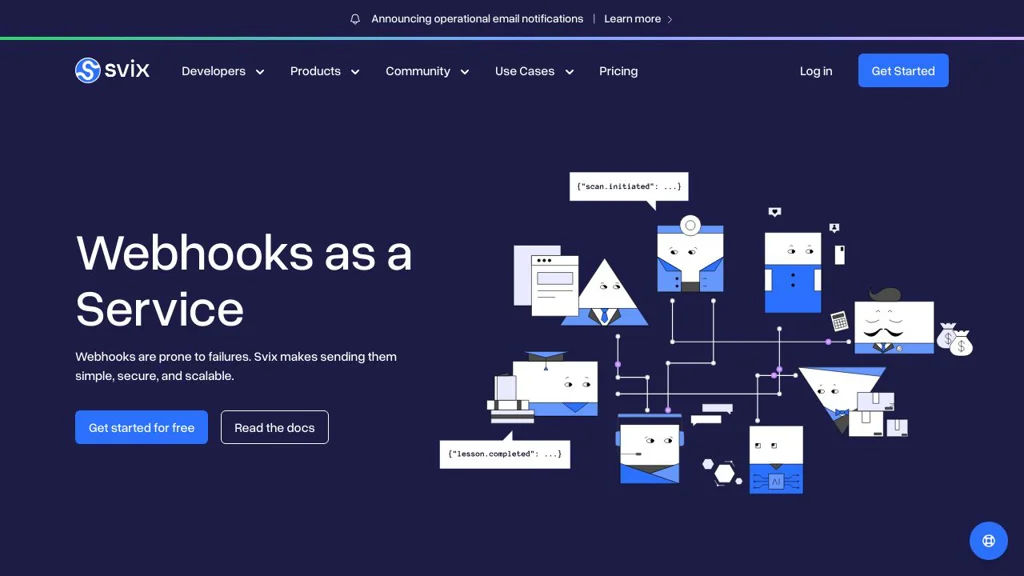
Task: Click the bell icon in announcement bar
Action: 355,19
